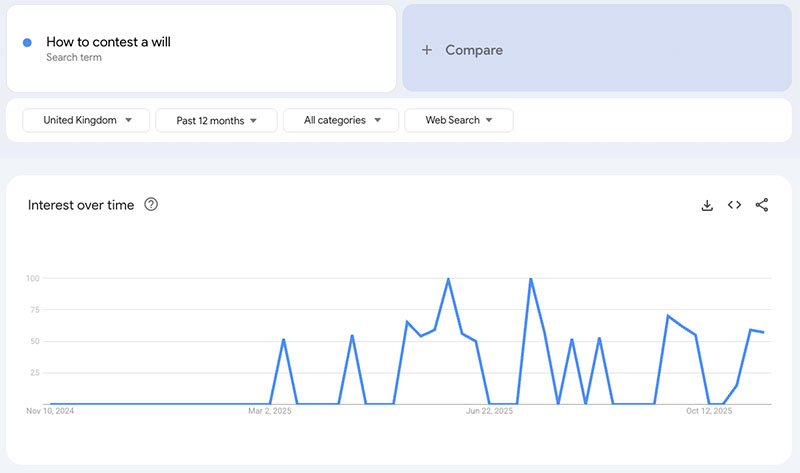Open the United Kingdom region dropdown
800x473 pixels.
[x=87, y=120]
